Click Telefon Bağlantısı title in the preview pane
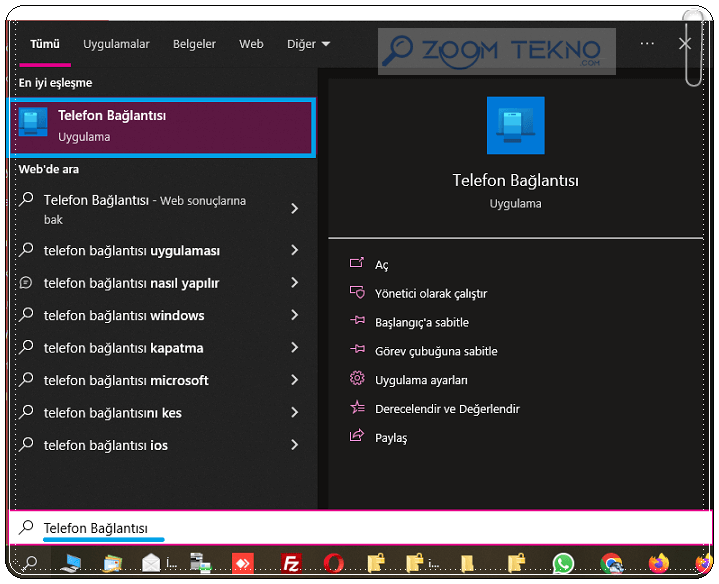 (x=515, y=181)
